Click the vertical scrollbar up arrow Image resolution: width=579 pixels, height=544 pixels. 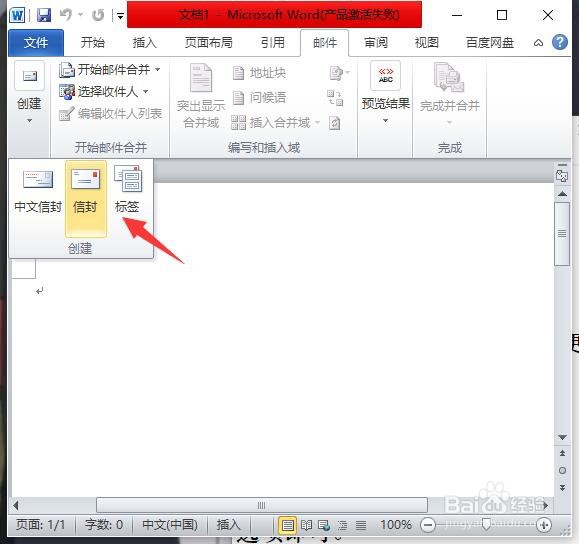tap(562, 194)
